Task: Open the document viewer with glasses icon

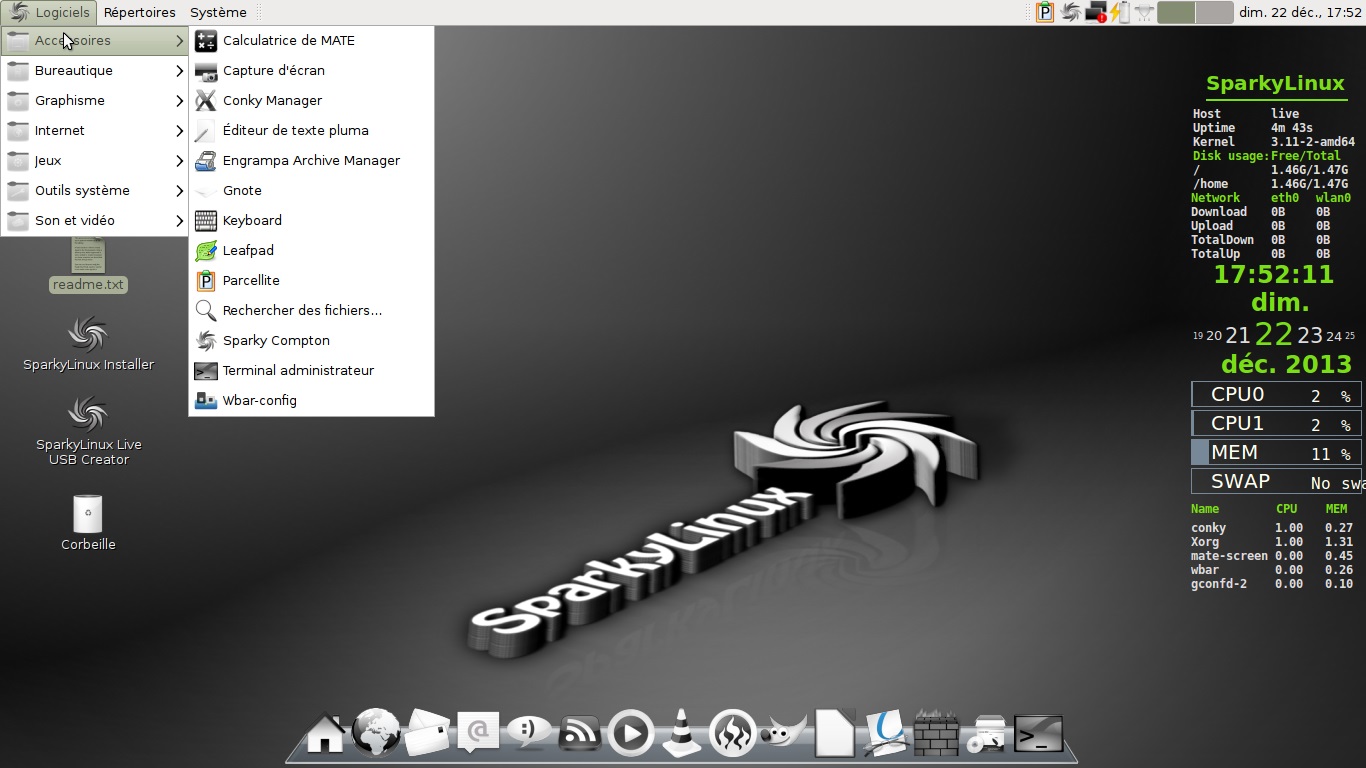Action: pyautogui.click(x=886, y=733)
